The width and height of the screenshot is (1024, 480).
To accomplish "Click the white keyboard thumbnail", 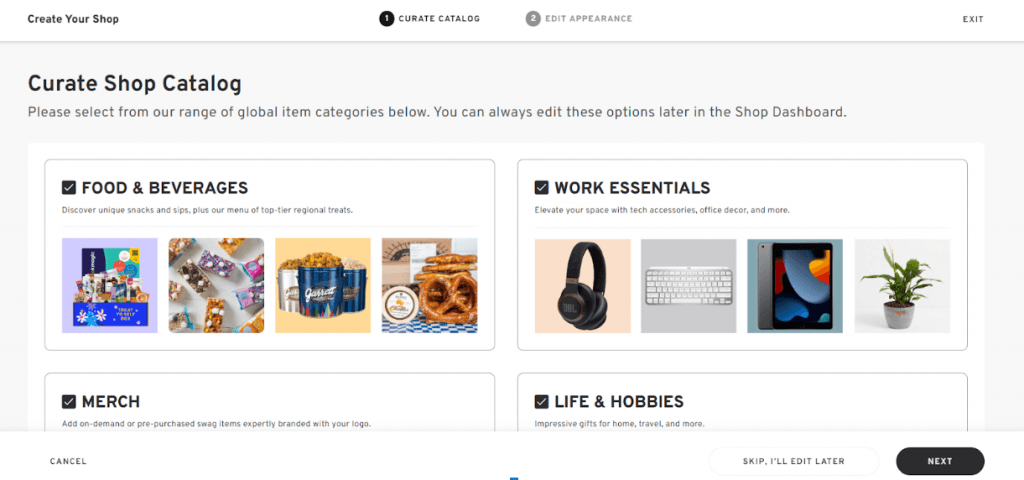I will pos(688,285).
